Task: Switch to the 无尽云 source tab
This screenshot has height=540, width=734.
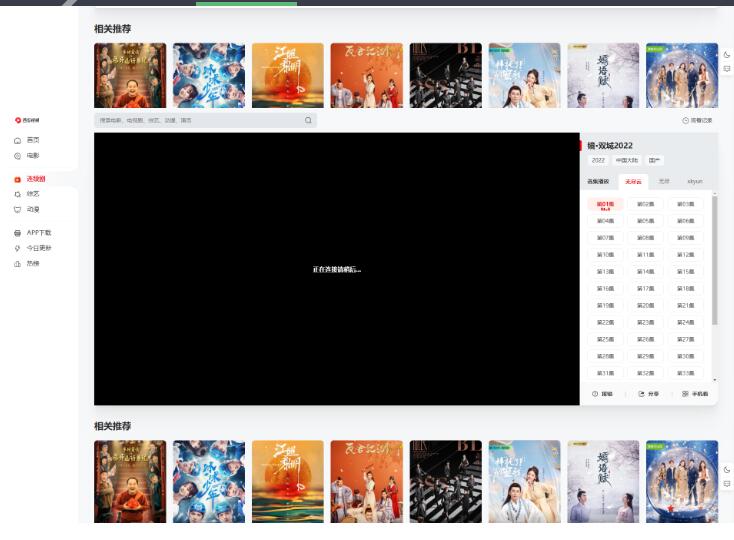Action: (x=634, y=182)
